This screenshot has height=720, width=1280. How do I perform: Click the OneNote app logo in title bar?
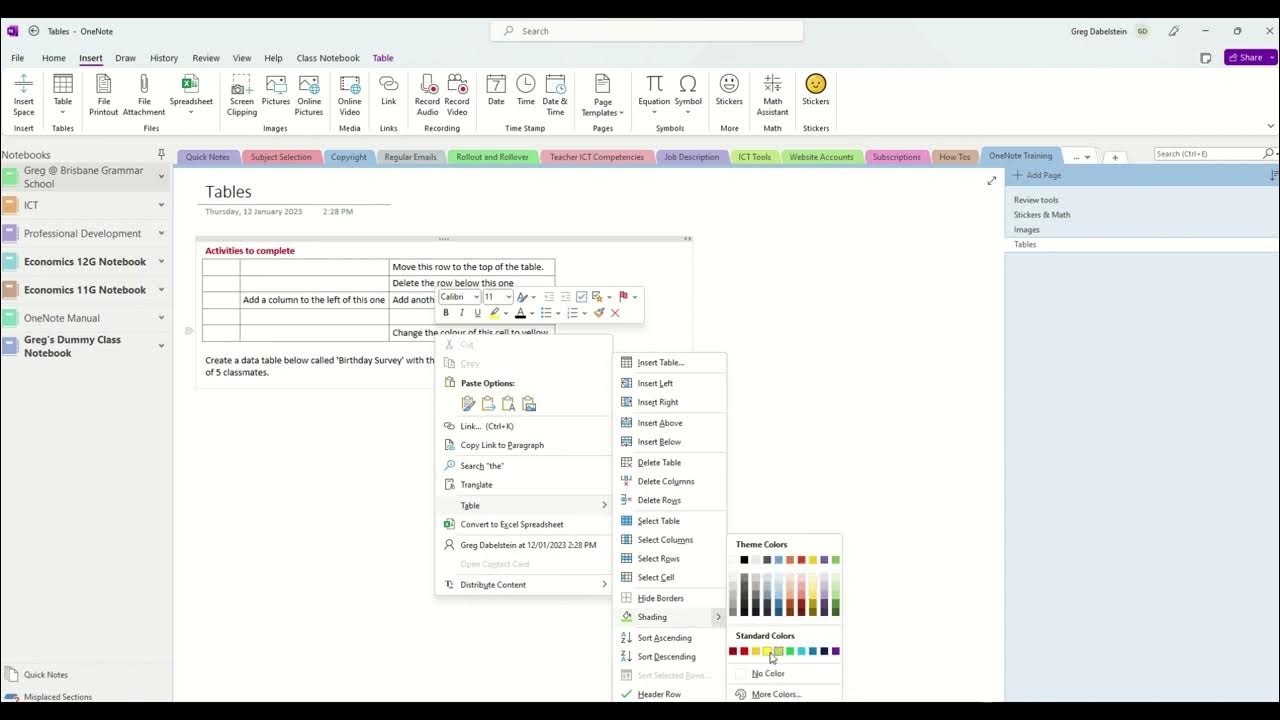12,31
